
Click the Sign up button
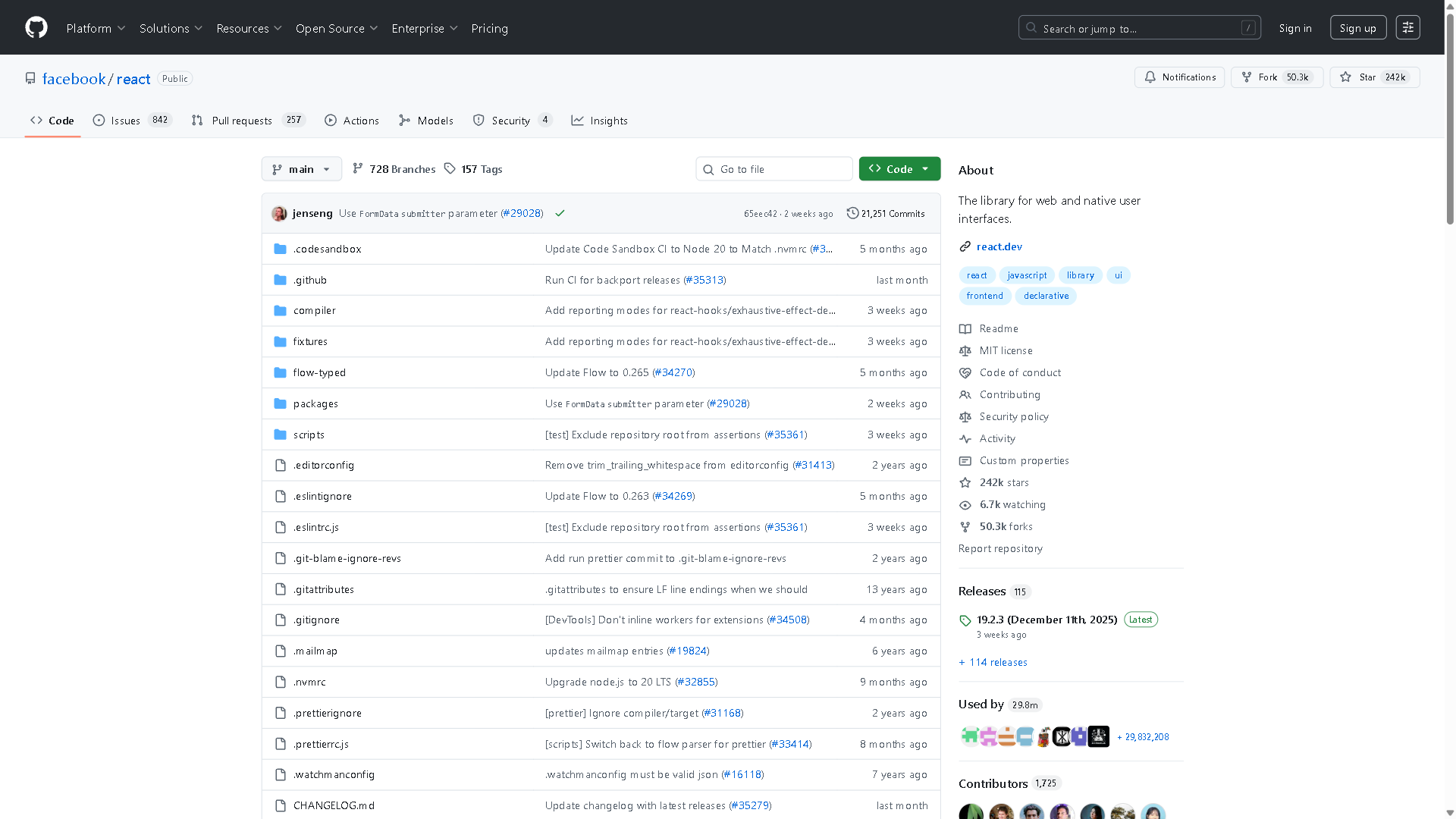(1357, 27)
